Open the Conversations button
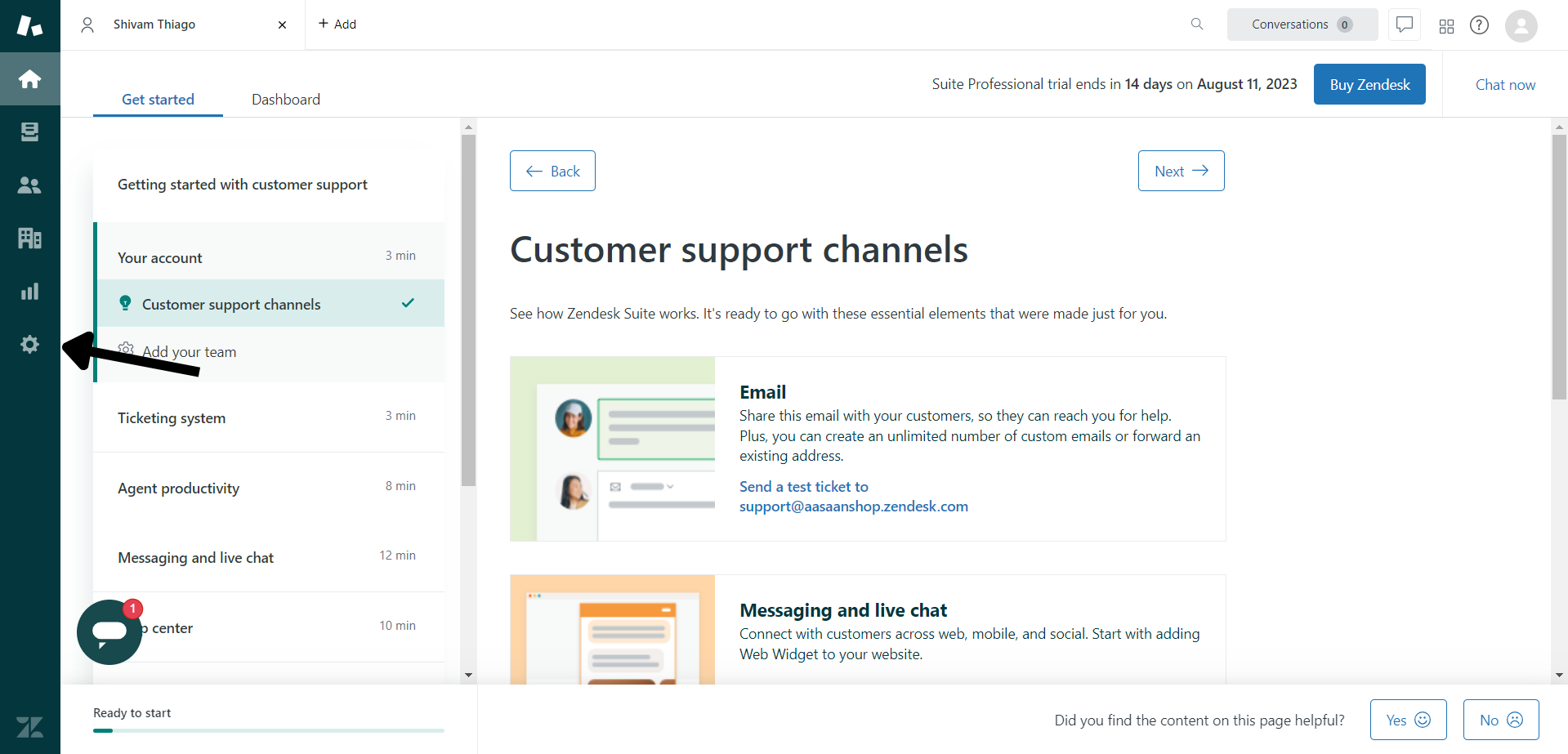Image resolution: width=1568 pixels, height=754 pixels. [1302, 25]
